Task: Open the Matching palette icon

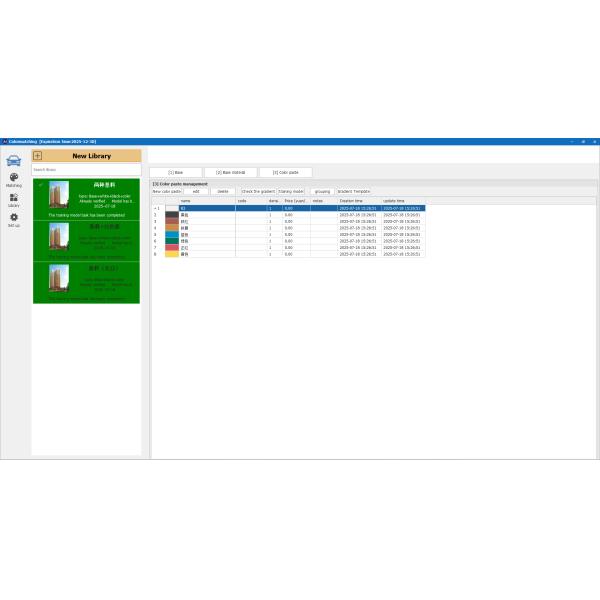Action: pos(14,178)
